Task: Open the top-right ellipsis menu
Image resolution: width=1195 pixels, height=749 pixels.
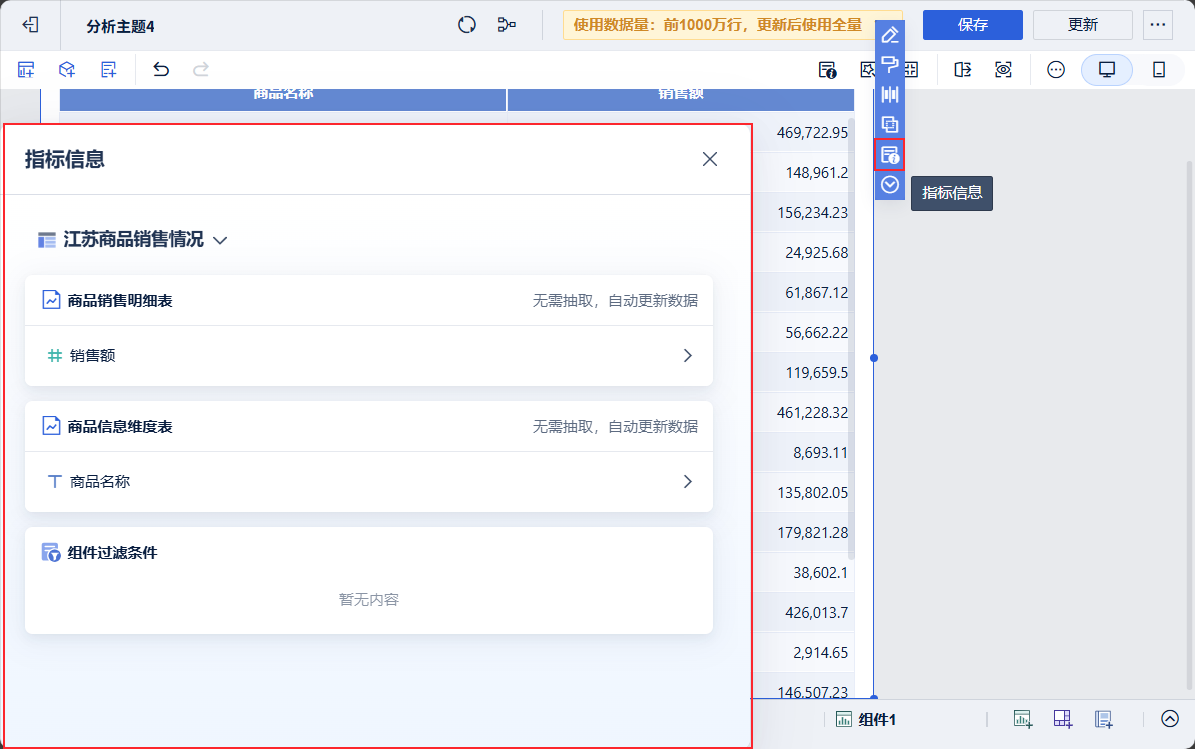Action: pos(1158,25)
